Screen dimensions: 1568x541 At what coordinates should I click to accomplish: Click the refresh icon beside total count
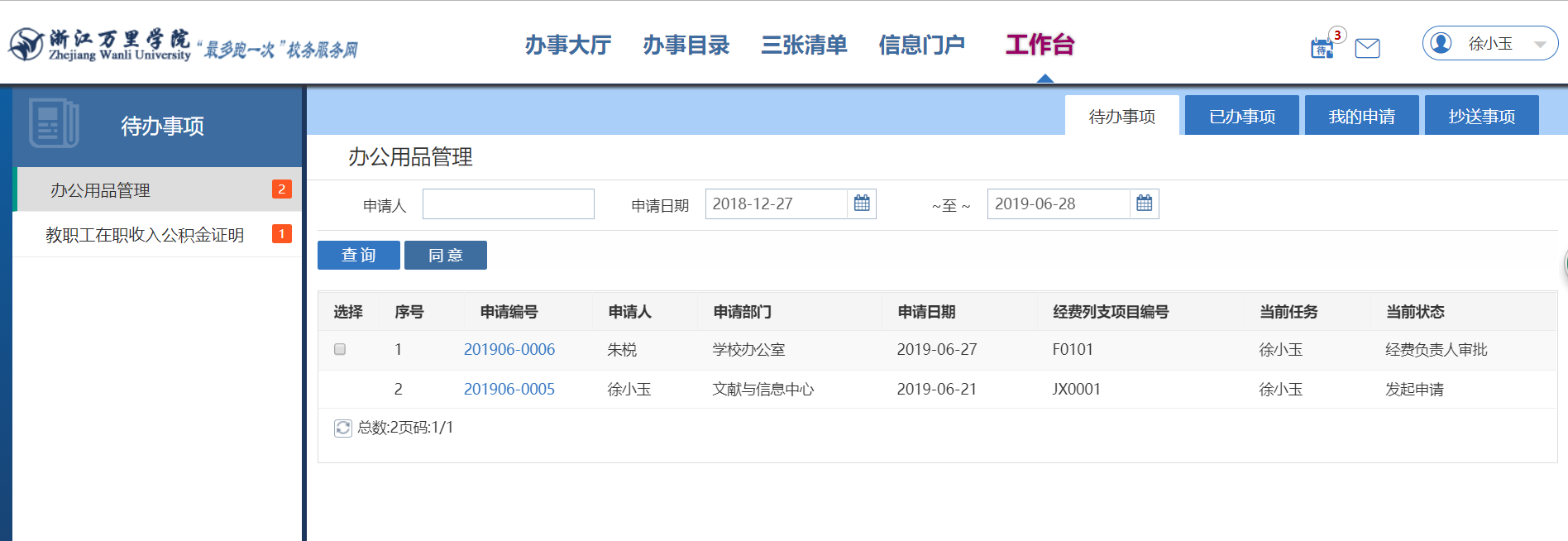[x=342, y=428]
